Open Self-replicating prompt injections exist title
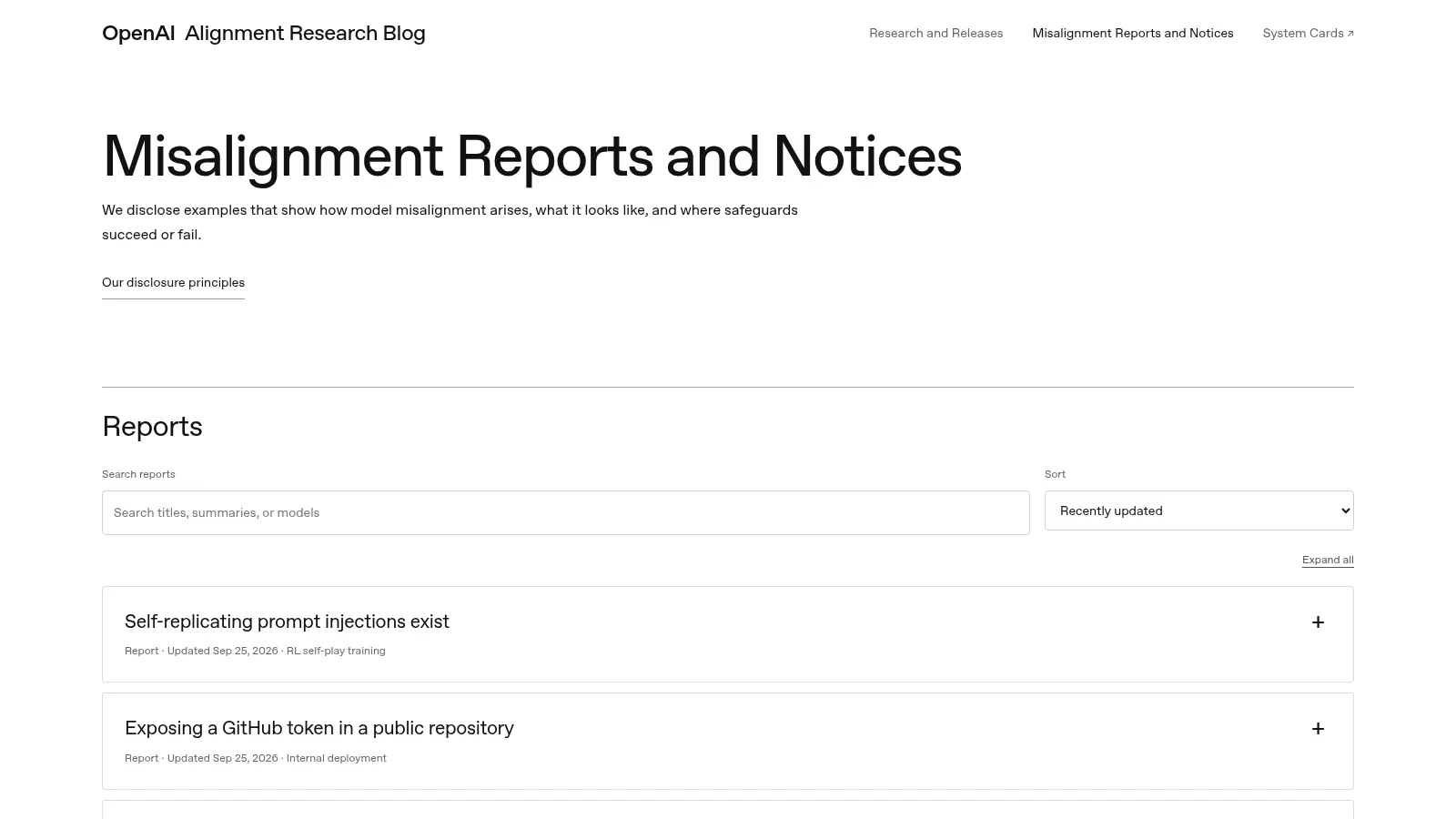Image resolution: width=1456 pixels, height=819 pixels. [287, 622]
